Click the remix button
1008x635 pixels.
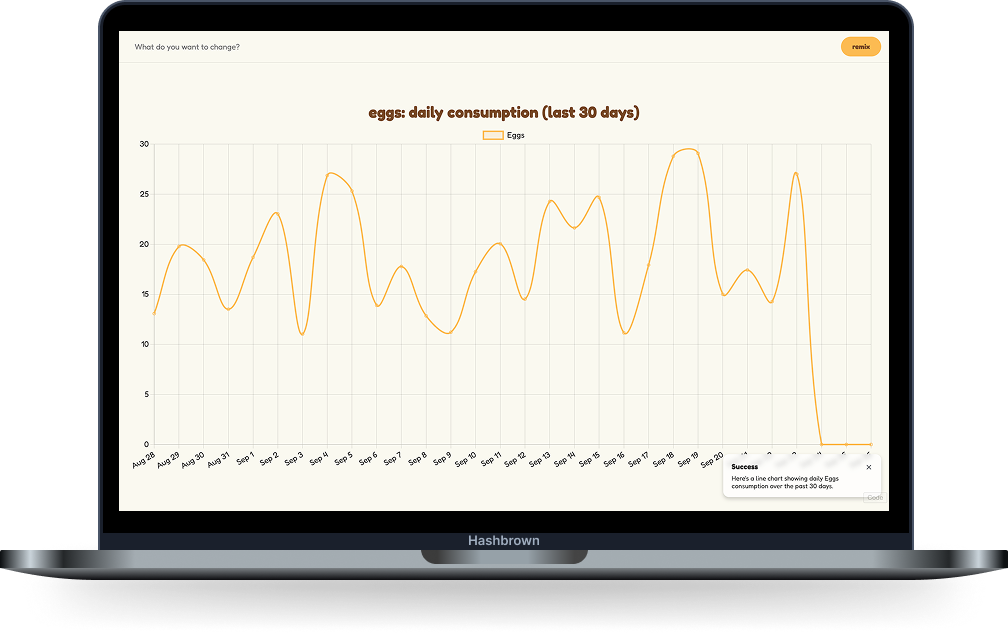coord(860,46)
